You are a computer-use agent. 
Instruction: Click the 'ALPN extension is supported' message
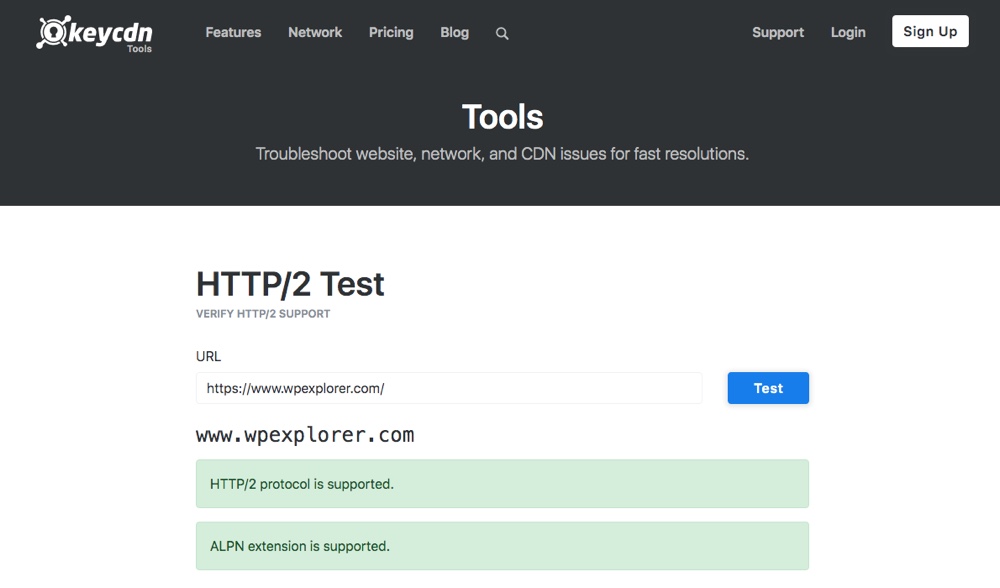pos(502,546)
